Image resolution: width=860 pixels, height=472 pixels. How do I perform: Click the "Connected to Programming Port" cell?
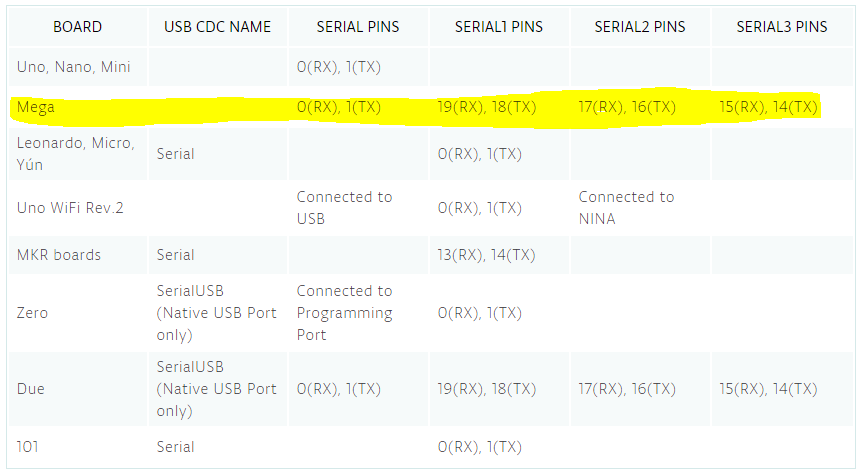pos(344,313)
